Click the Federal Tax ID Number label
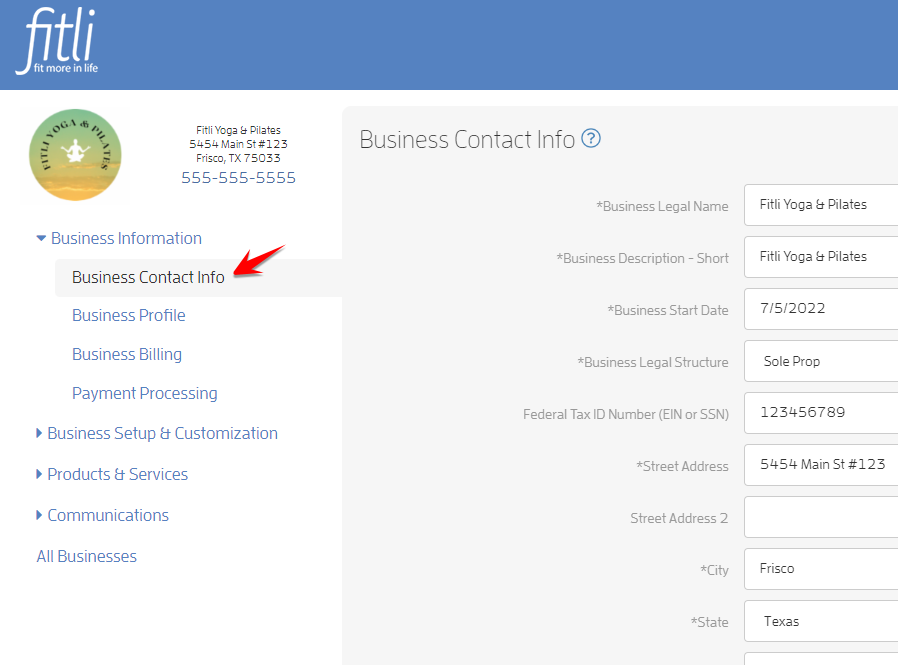 tap(626, 414)
